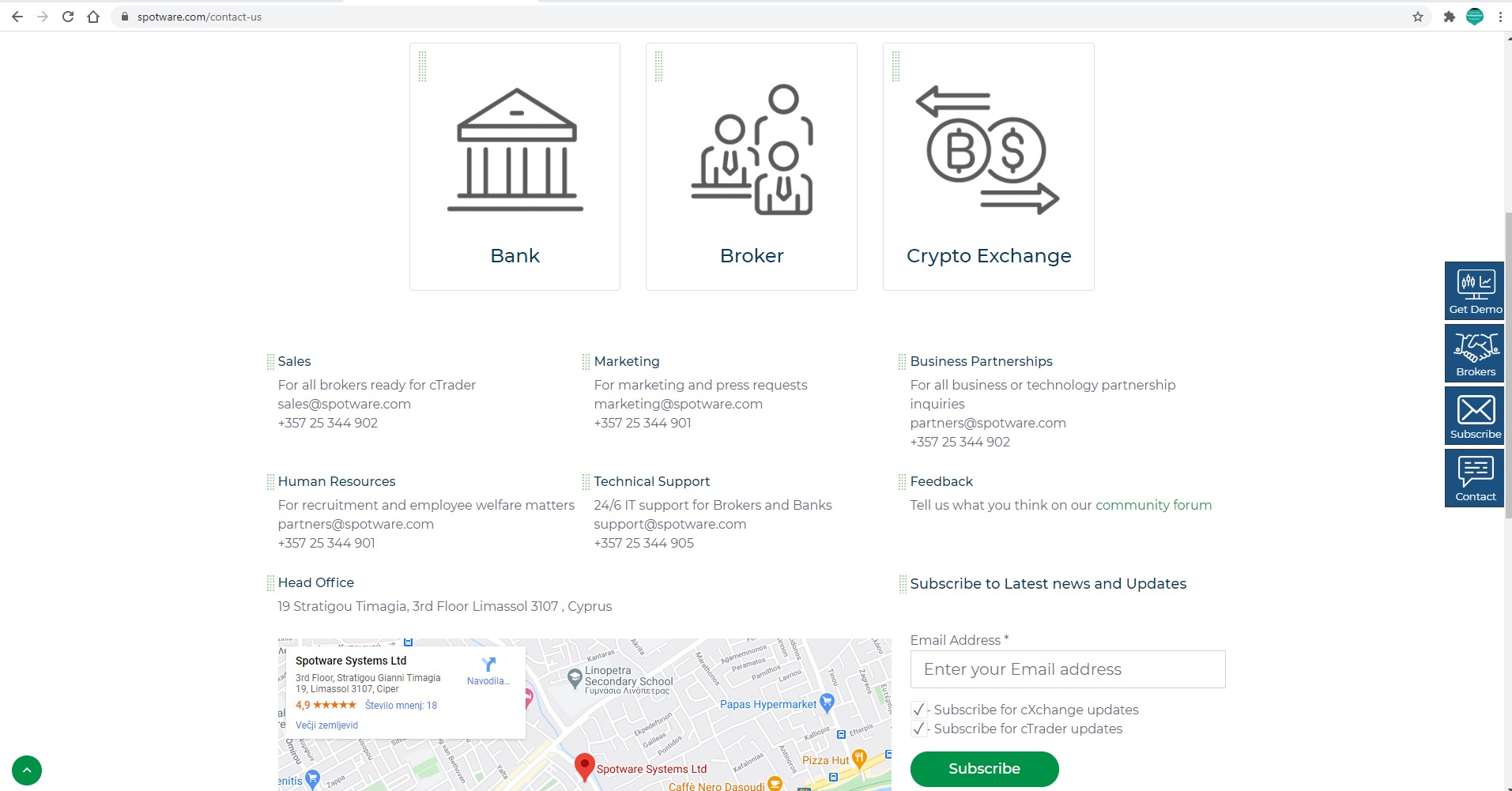Viewport: 1512px width, 791px height.
Task: Click the Broker card title
Action: point(752,256)
